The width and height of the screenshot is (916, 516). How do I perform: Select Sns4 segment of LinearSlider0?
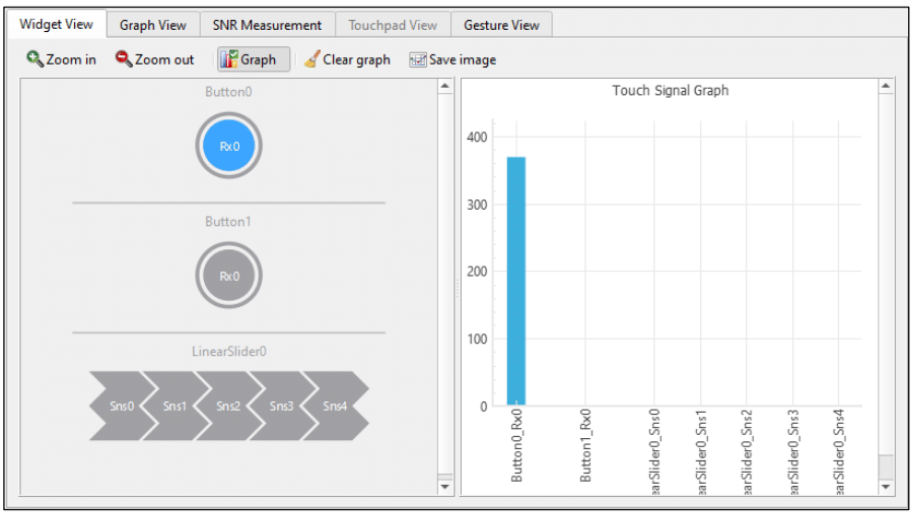[334, 406]
